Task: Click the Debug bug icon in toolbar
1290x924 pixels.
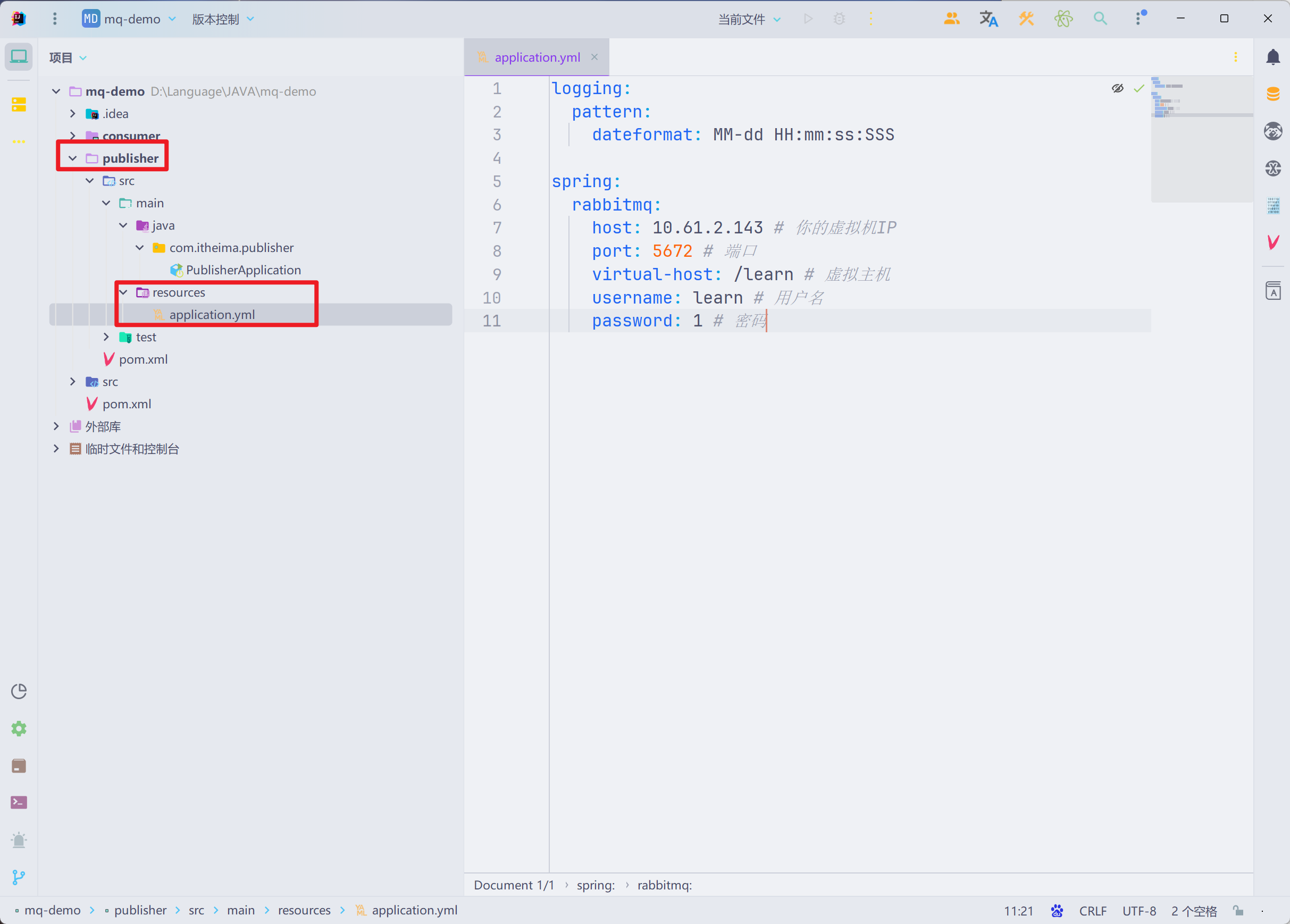Action: pos(839,19)
